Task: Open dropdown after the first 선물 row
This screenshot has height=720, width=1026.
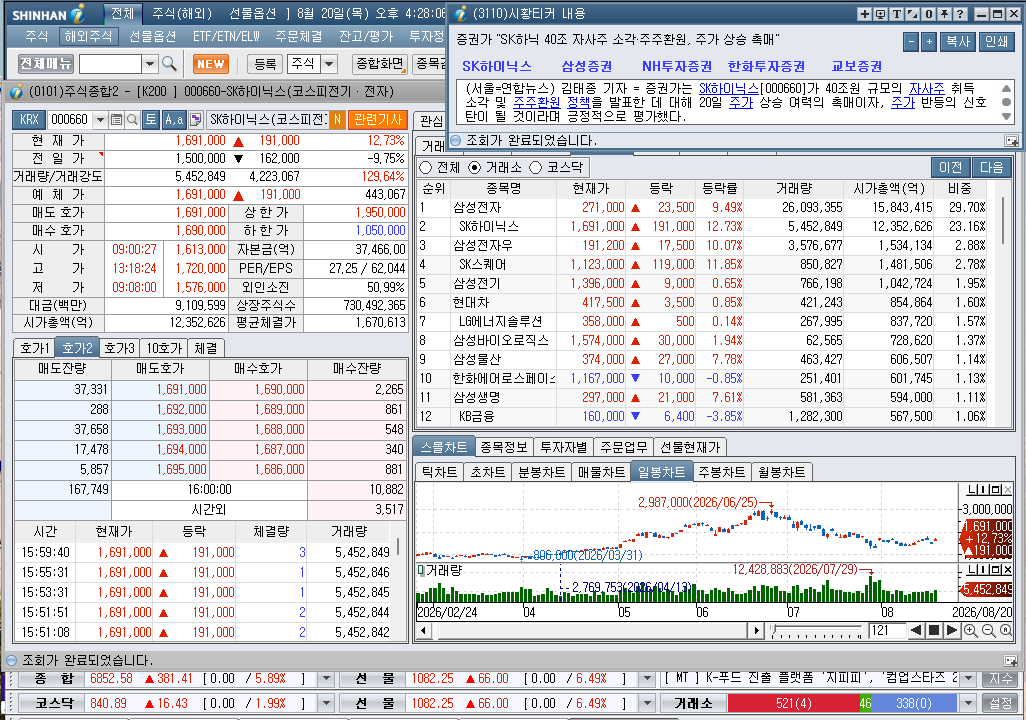Action: pyautogui.click(x=647, y=679)
